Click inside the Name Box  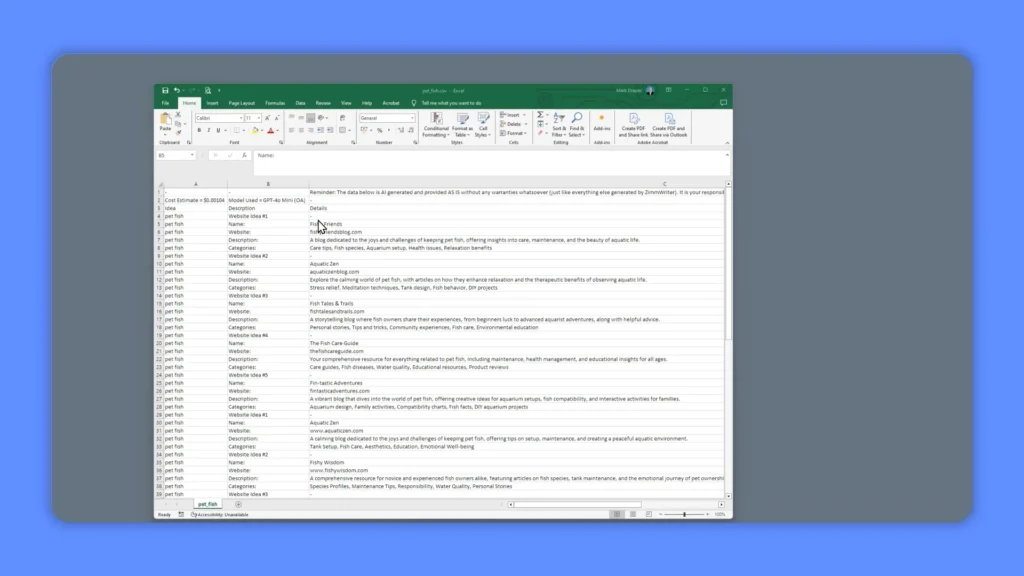pos(175,155)
